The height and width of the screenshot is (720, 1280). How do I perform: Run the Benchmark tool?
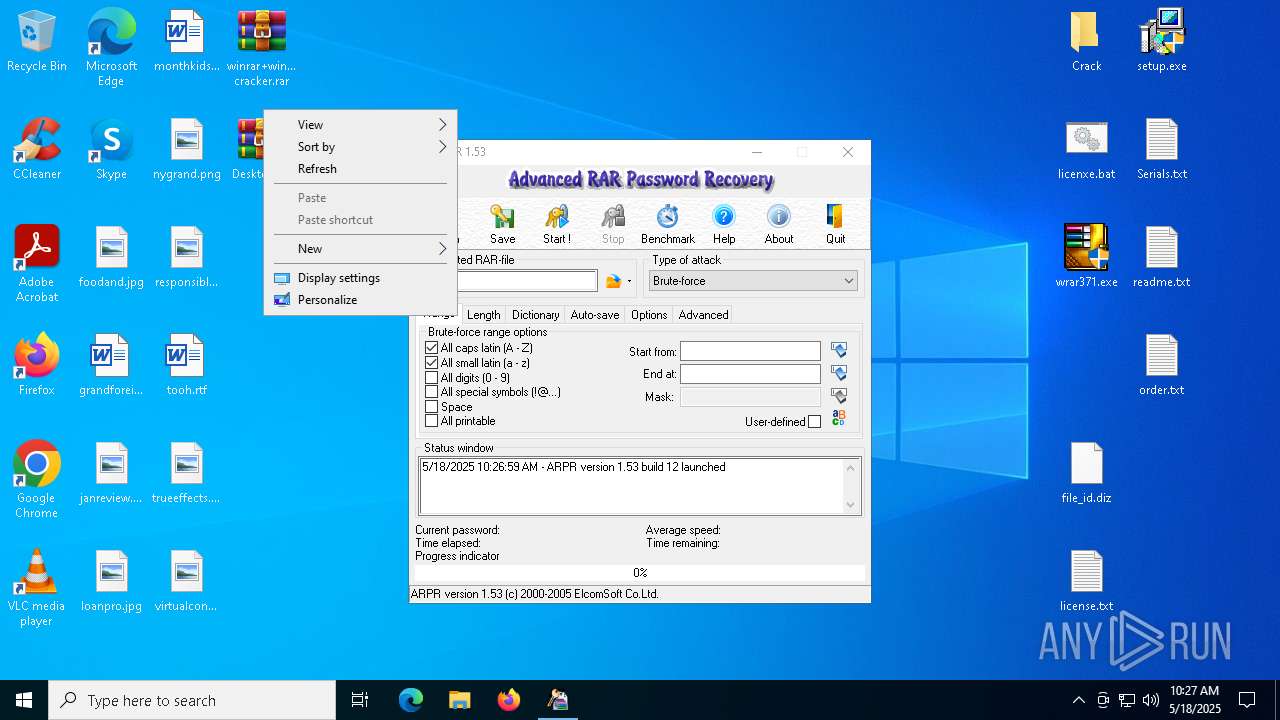pos(668,225)
